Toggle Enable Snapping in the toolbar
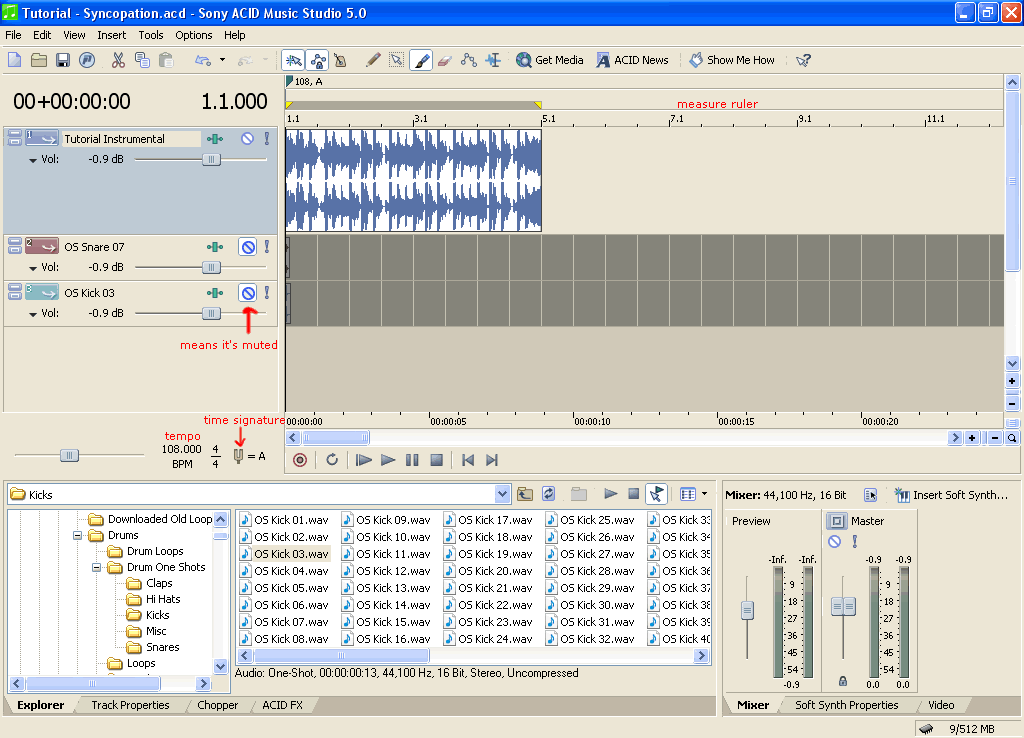The height and width of the screenshot is (738, 1024). (x=293, y=60)
